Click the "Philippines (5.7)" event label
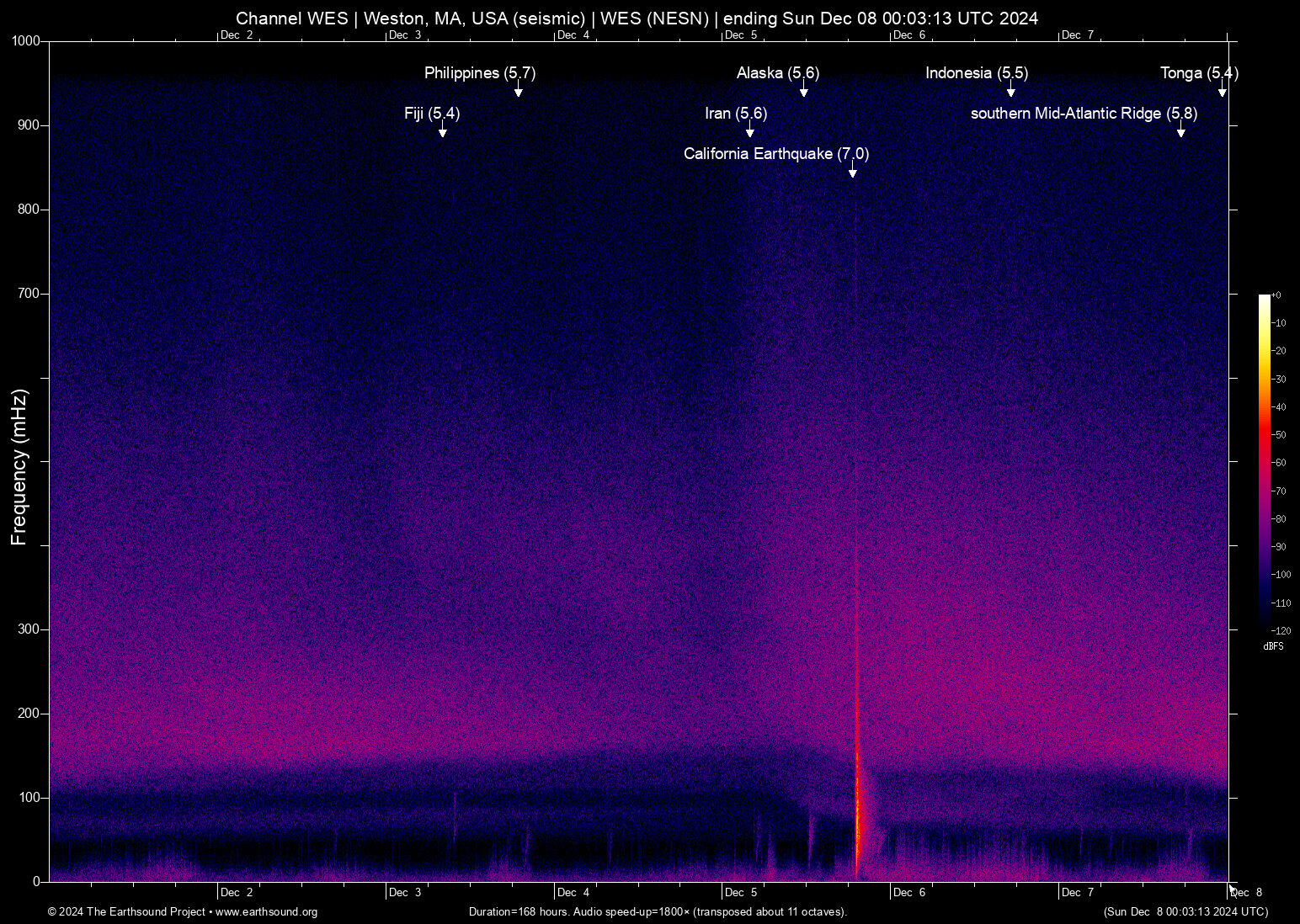1300x924 pixels. 480,73
